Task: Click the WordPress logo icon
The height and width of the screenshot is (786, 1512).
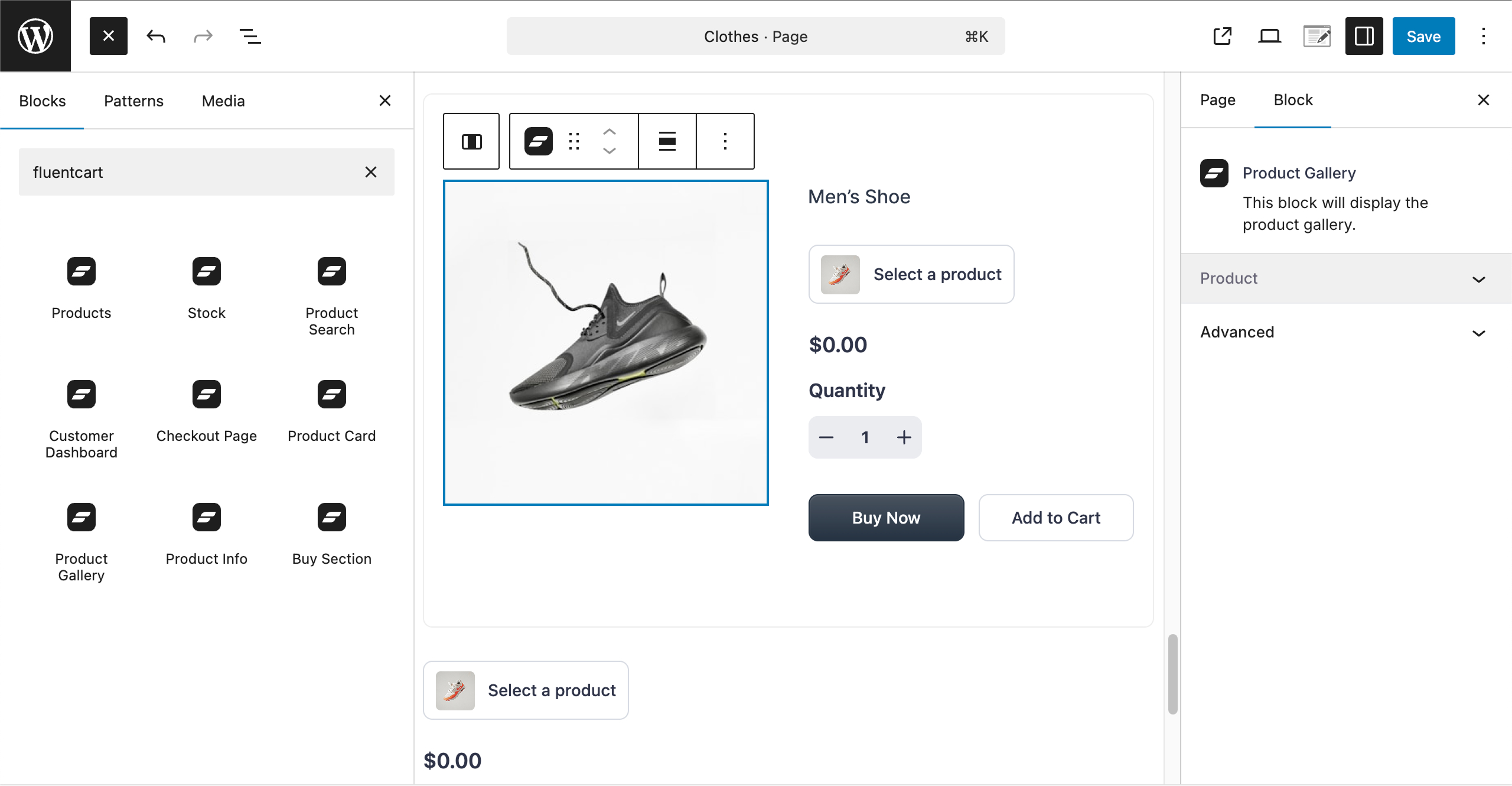Action: coord(35,36)
